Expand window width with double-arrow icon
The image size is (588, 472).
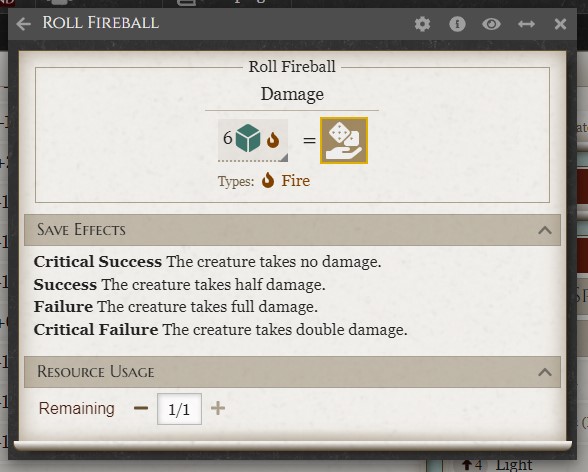526,24
